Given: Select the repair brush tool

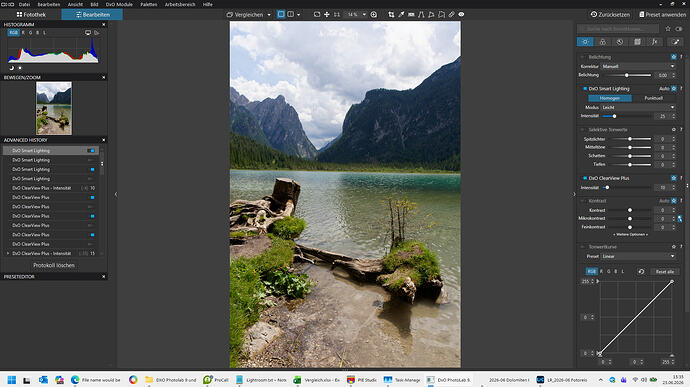Looking at the screenshot, I should click(x=451, y=15).
